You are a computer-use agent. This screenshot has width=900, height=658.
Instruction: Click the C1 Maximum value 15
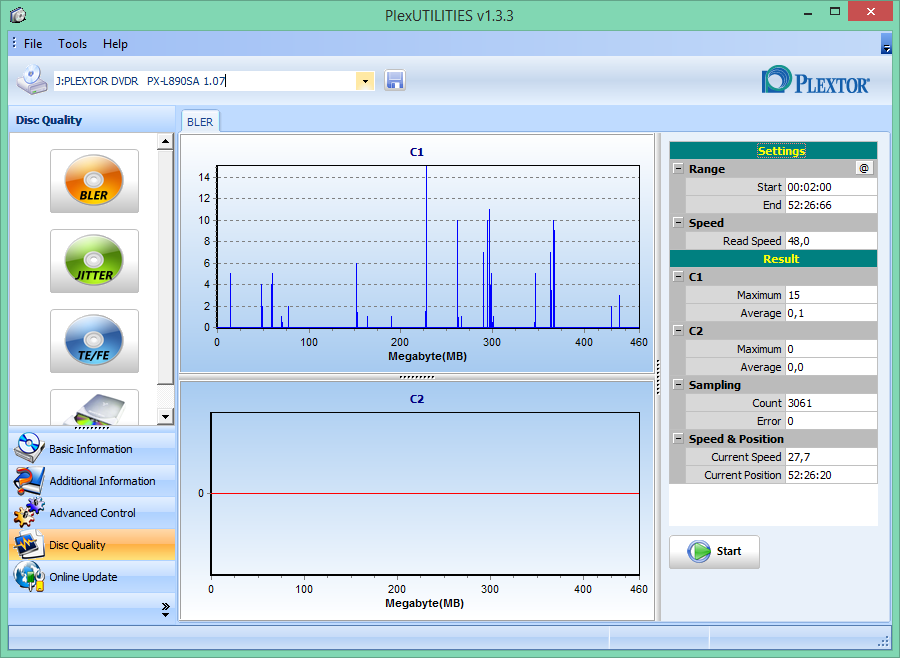coord(831,295)
